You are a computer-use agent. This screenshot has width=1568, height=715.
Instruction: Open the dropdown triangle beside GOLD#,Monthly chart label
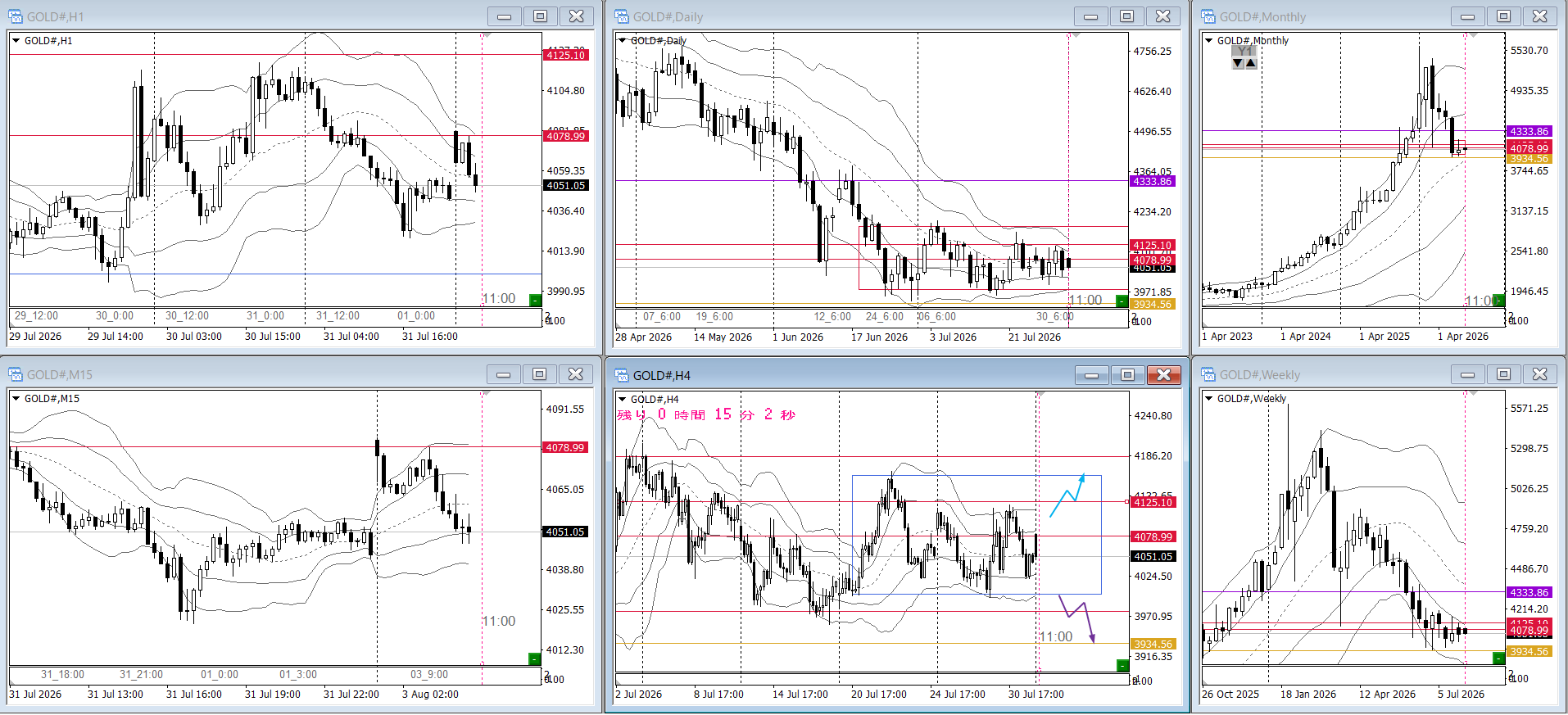point(1208,40)
